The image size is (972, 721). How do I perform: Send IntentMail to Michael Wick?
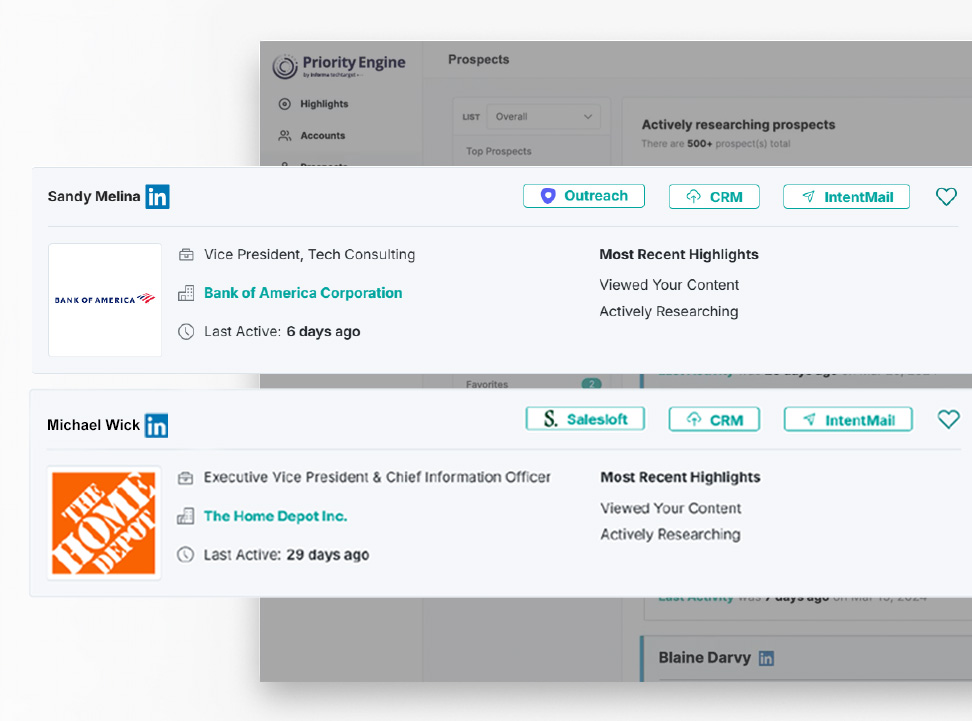848,420
